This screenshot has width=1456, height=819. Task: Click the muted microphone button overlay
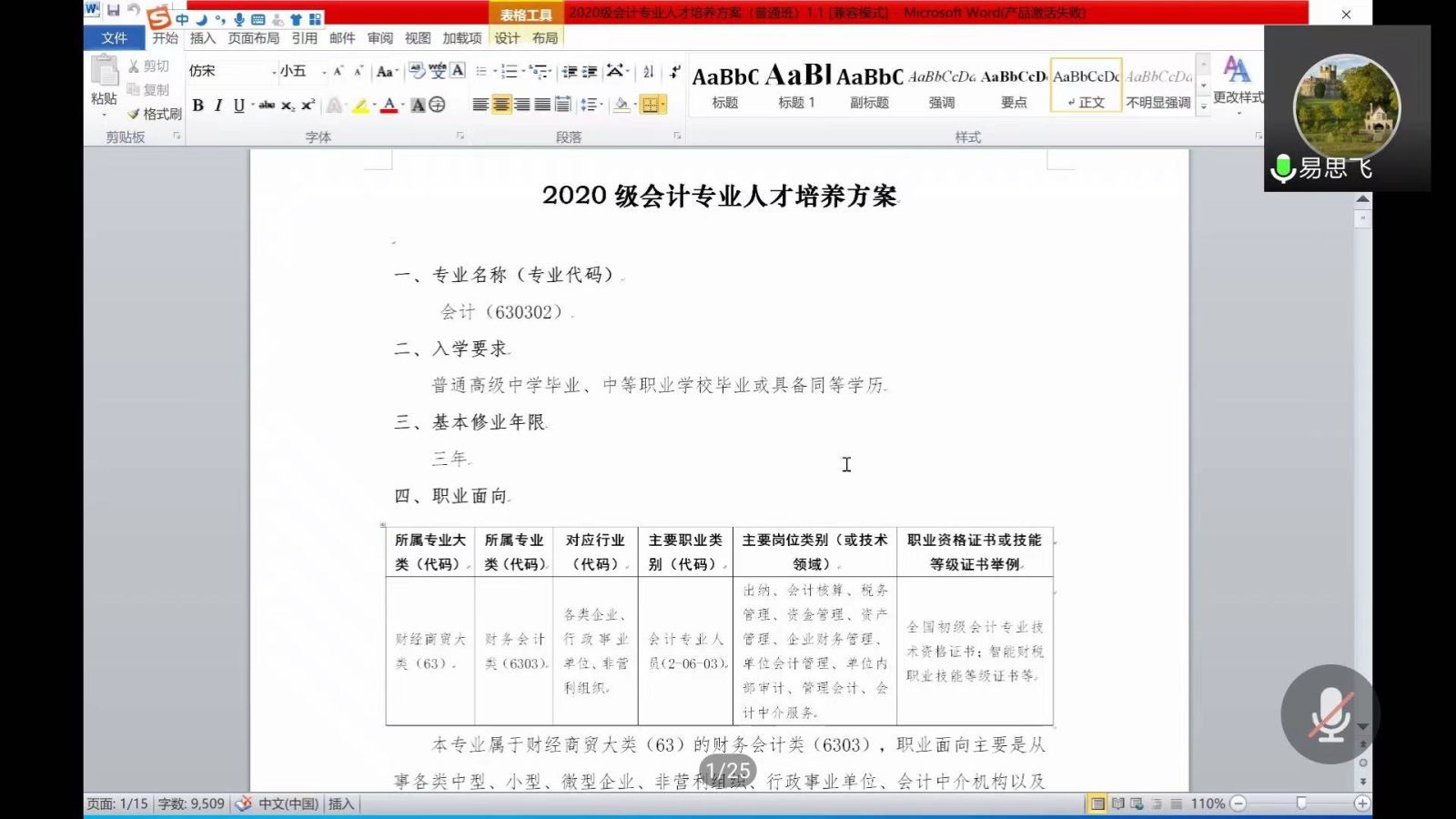[1330, 714]
